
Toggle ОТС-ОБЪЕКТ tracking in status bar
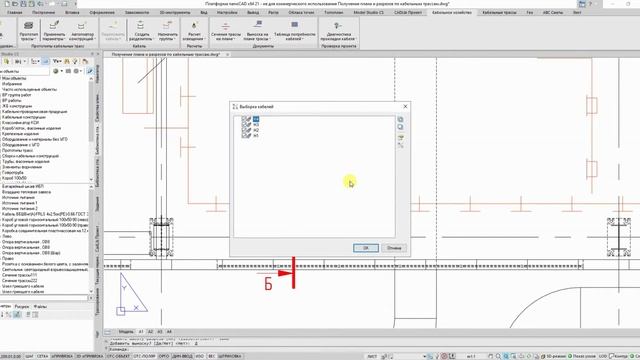click(118, 356)
